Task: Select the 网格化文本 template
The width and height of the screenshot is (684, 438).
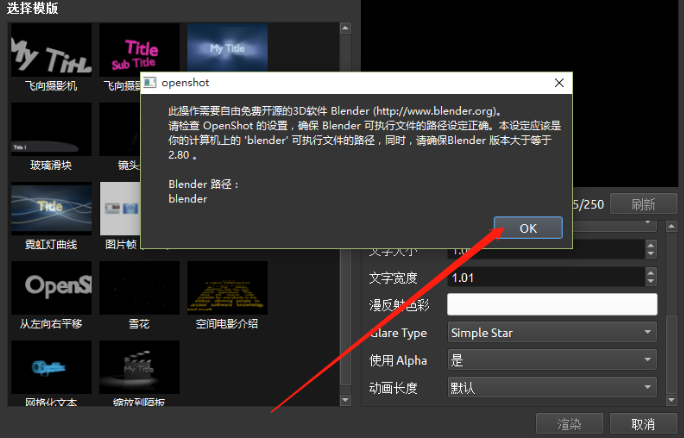Action: (51, 367)
